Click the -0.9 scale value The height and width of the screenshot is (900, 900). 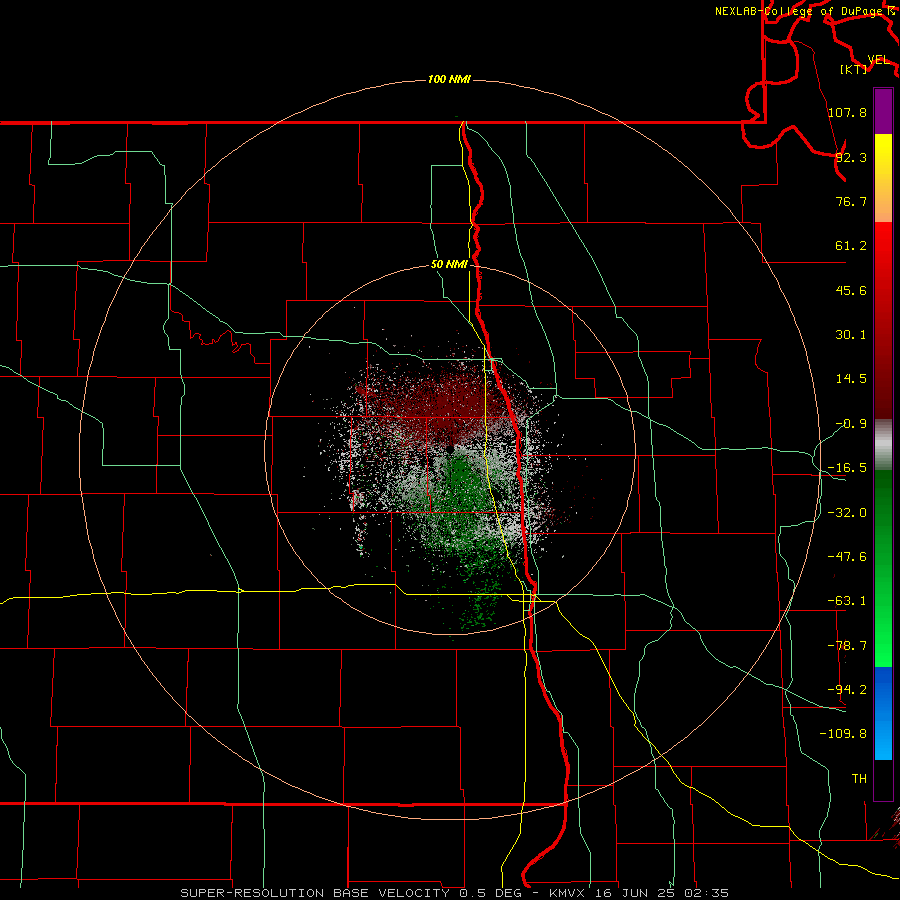(851, 424)
